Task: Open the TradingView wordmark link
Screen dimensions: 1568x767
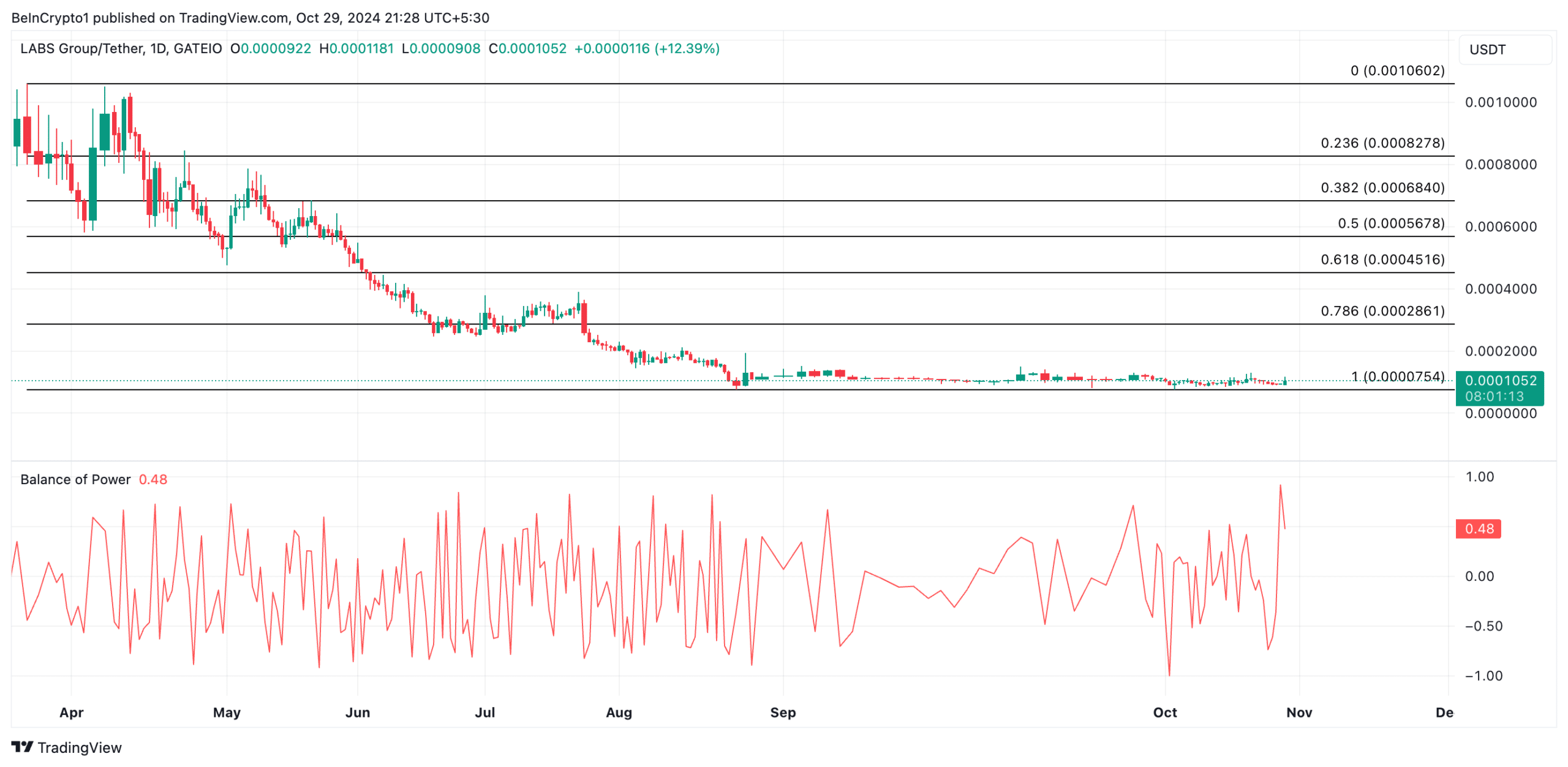Action: coord(80,747)
